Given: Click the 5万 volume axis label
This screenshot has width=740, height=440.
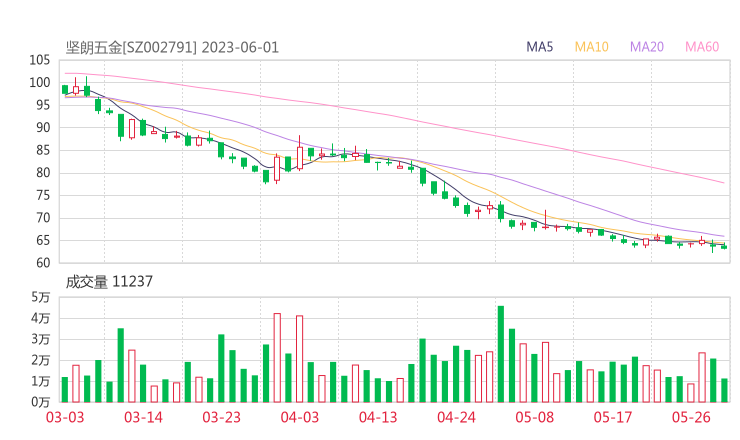Looking at the screenshot, I should pyautogui.click(x=41, y=297).
